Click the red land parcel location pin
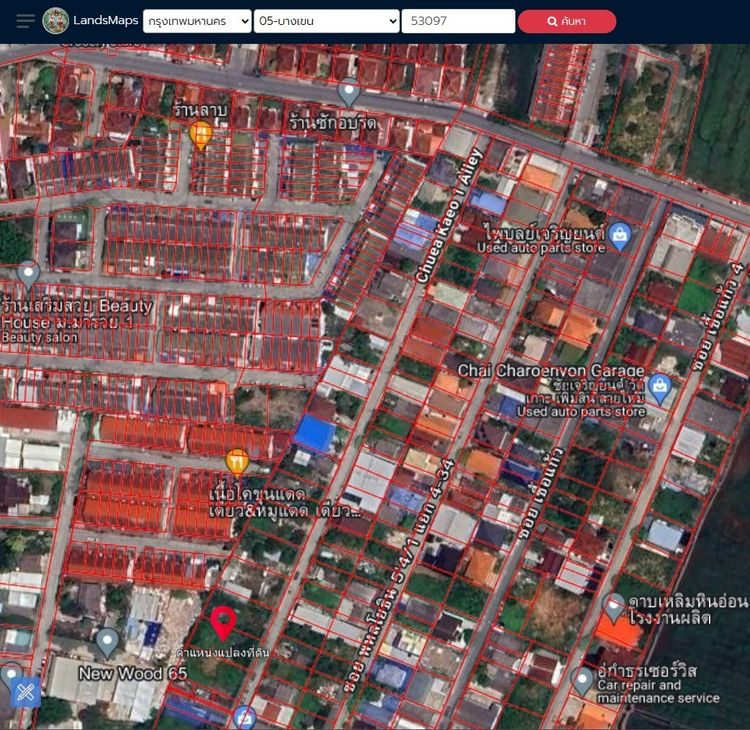 click(224, 622)
